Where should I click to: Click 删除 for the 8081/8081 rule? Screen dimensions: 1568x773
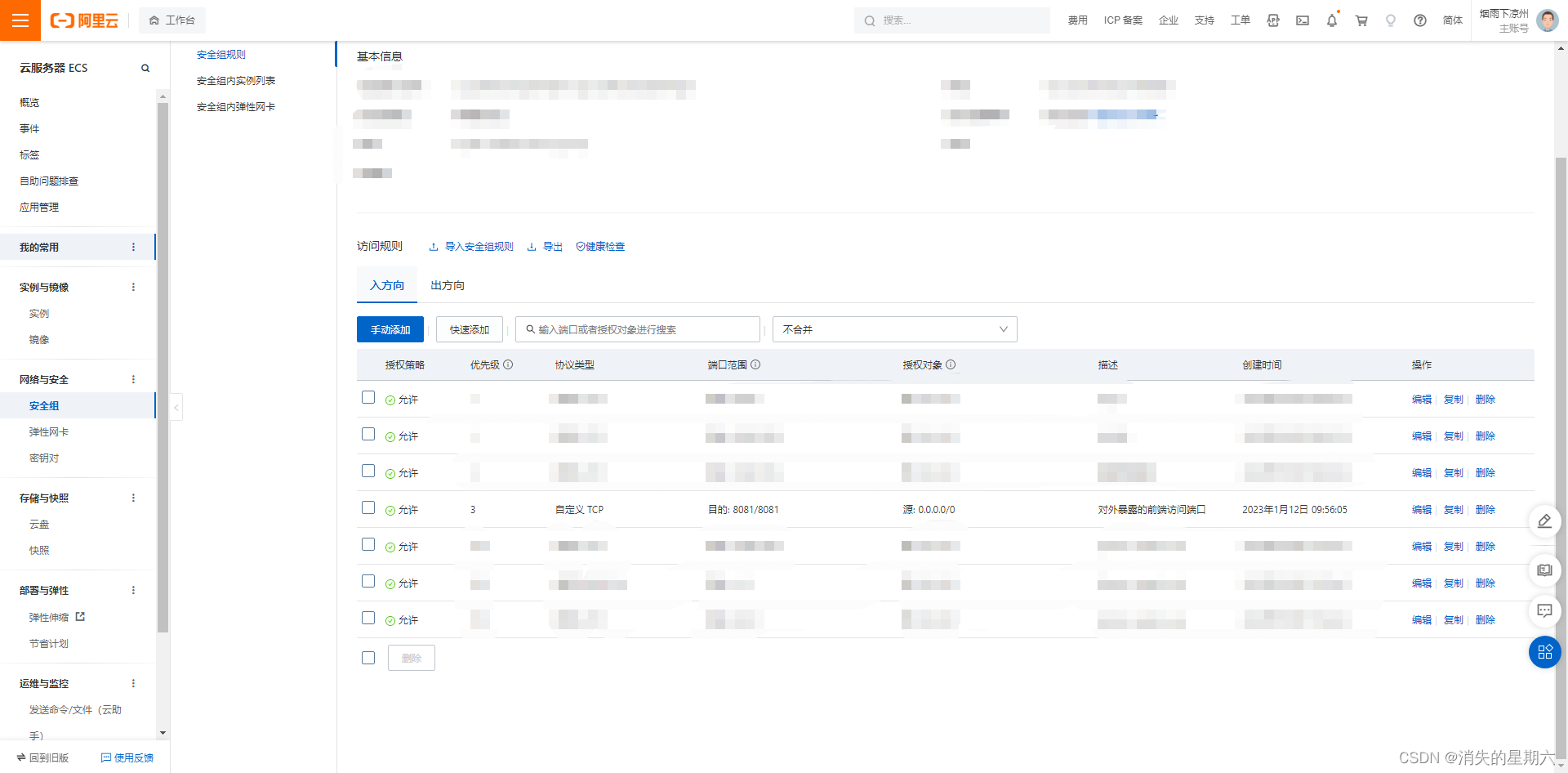[1486, 510]
